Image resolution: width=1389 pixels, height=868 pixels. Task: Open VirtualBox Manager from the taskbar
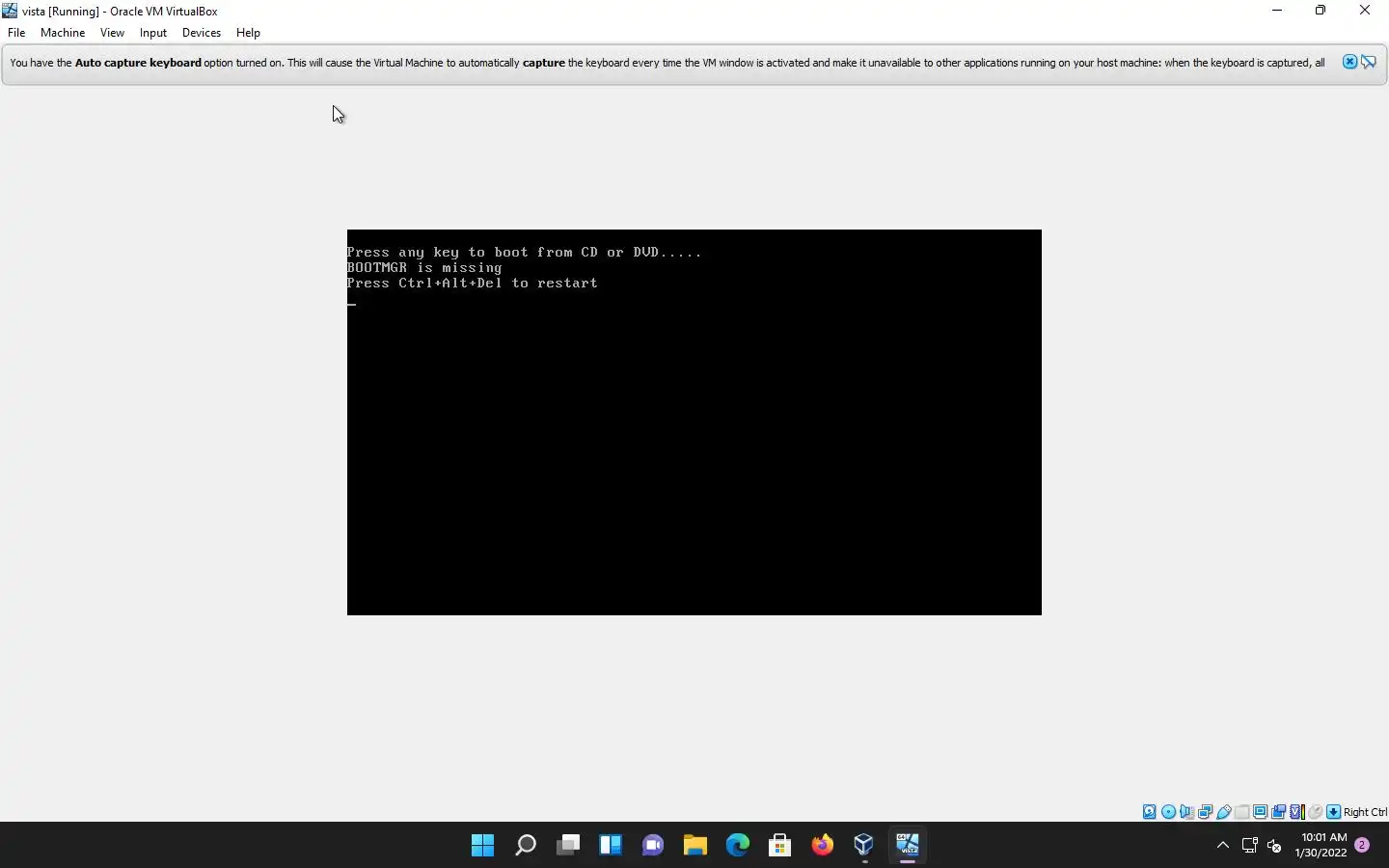click(864, 846)
